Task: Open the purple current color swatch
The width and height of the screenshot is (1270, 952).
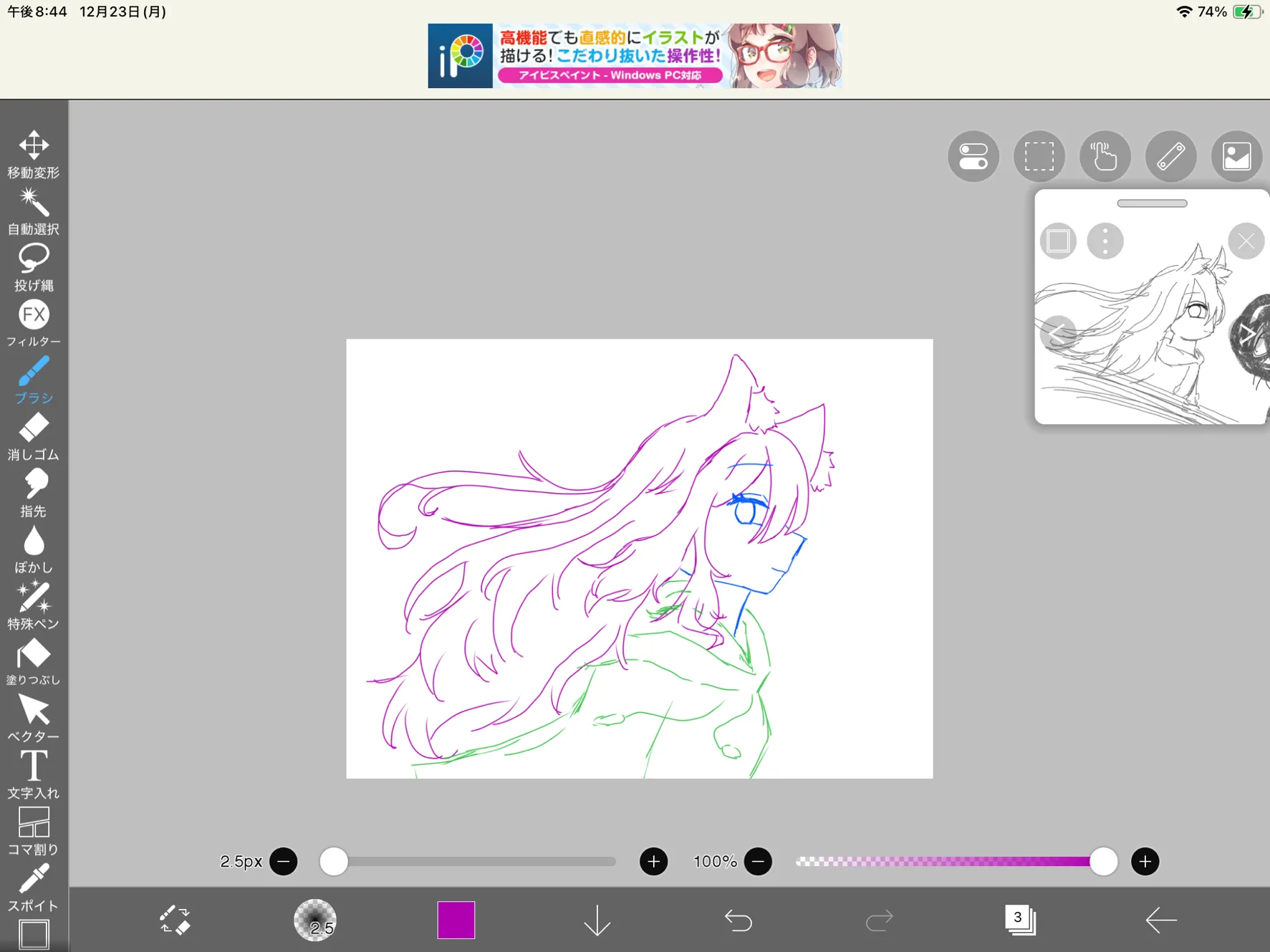Action: [x=456, y=920]
